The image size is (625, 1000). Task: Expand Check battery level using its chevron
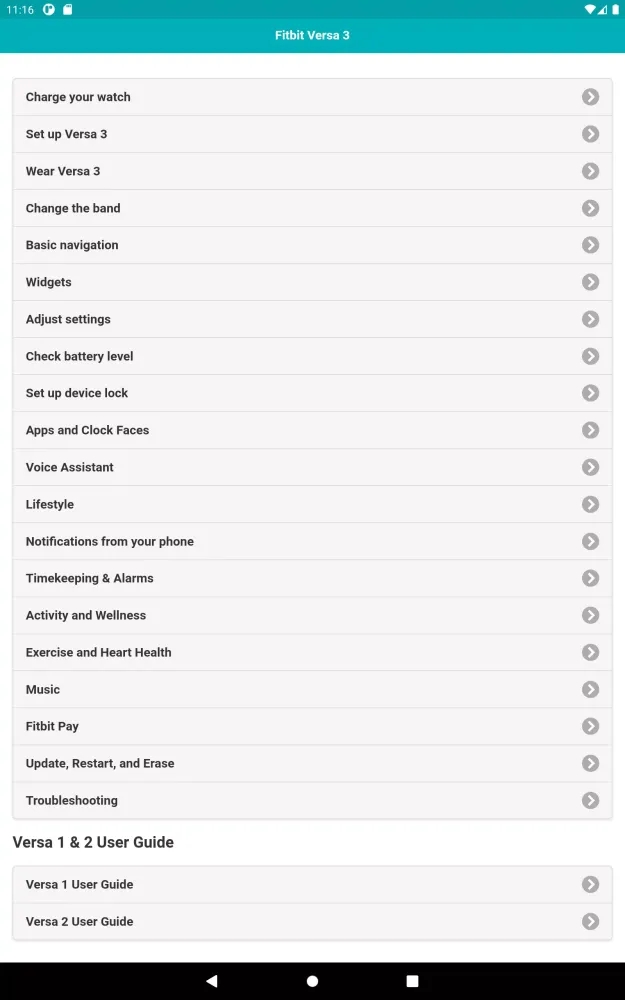[x=590, y=356]
